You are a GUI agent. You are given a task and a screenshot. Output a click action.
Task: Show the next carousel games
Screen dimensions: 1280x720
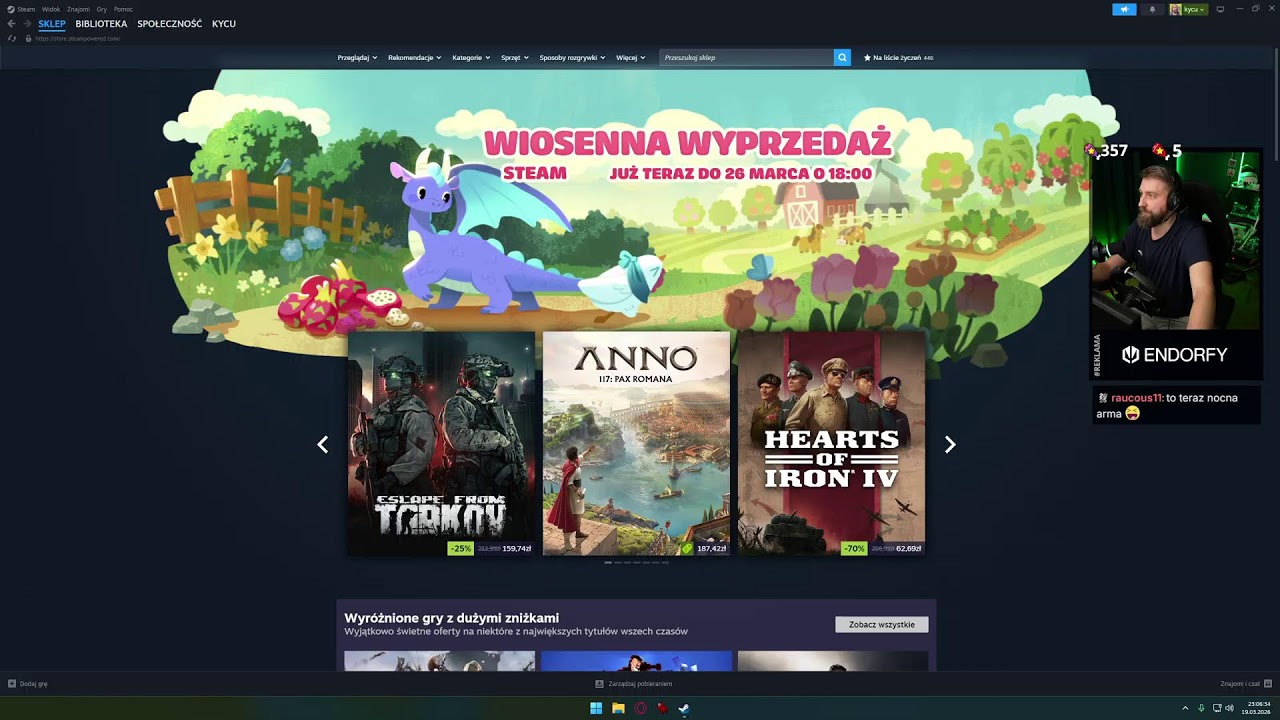pyautogui.click(x=950, y=445)
